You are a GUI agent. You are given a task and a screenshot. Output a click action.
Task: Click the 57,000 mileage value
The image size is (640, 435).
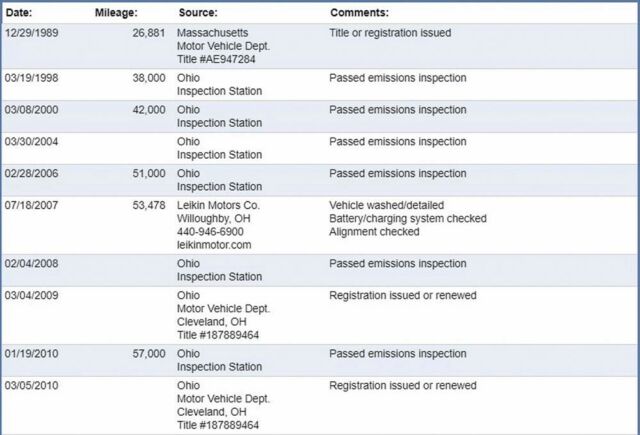[x=149, y=354]
